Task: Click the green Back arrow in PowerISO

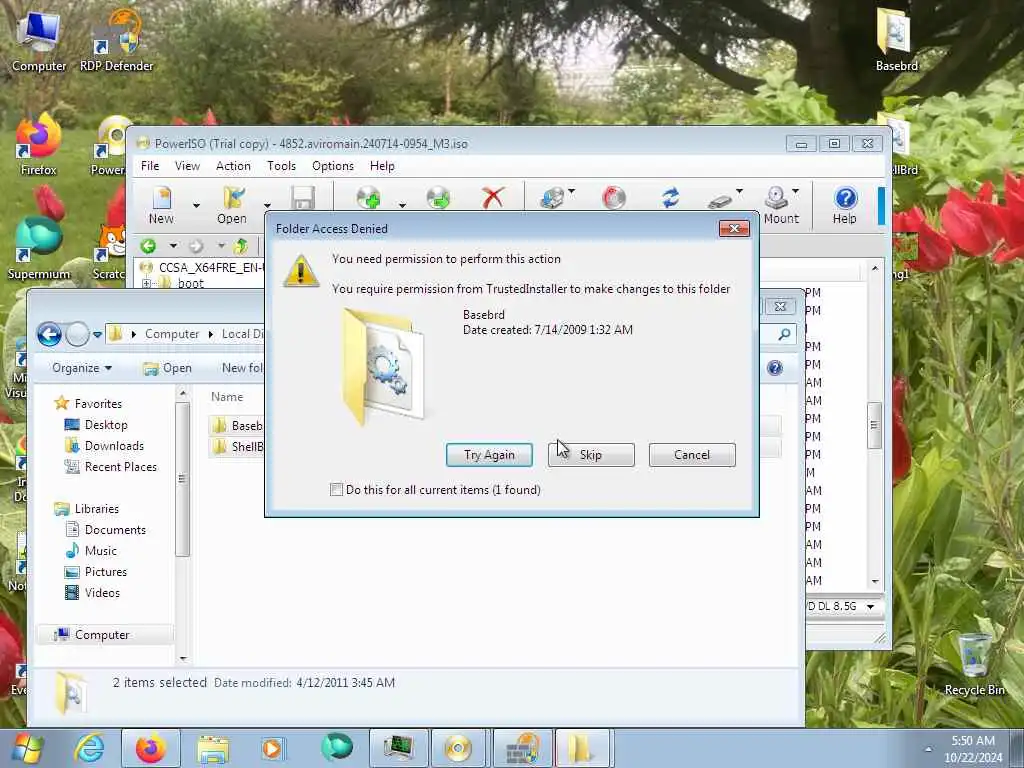Action: (149, 246)
